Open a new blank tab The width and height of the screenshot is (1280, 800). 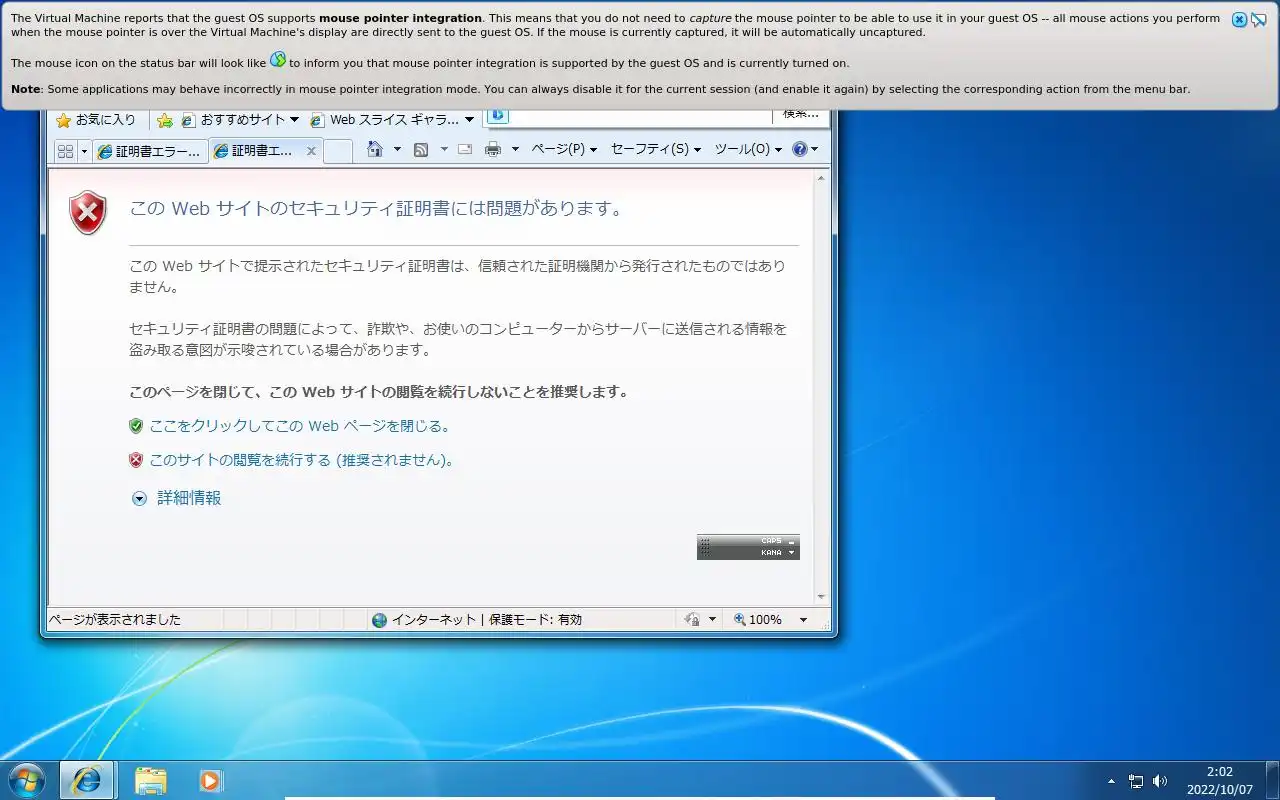tap(338, 151)
